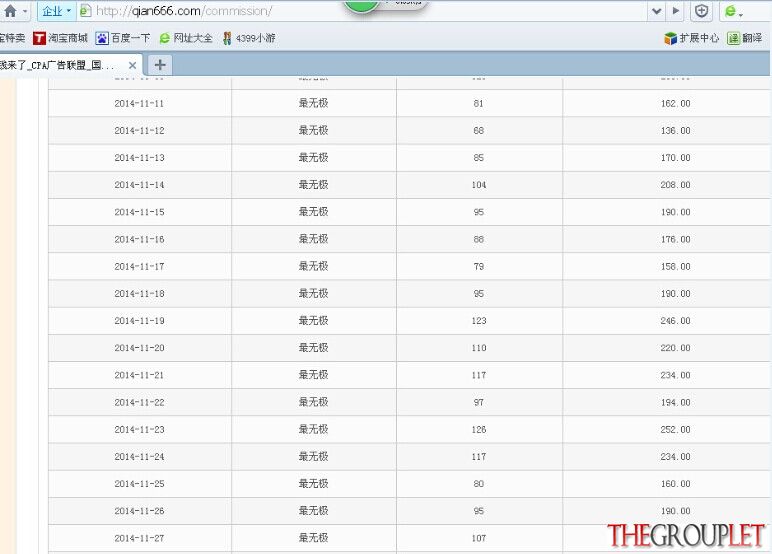772x554 pixels.
Task: Open the 网址大全 bookmark
Action: [186, 38]
